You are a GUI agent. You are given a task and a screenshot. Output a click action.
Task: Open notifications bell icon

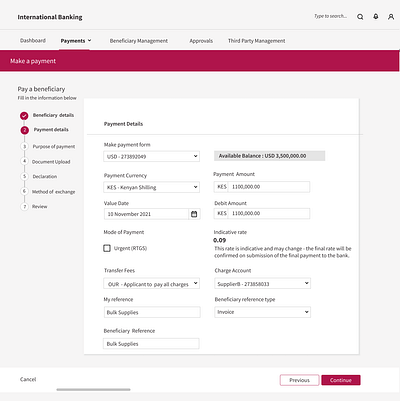click(376, 16)
